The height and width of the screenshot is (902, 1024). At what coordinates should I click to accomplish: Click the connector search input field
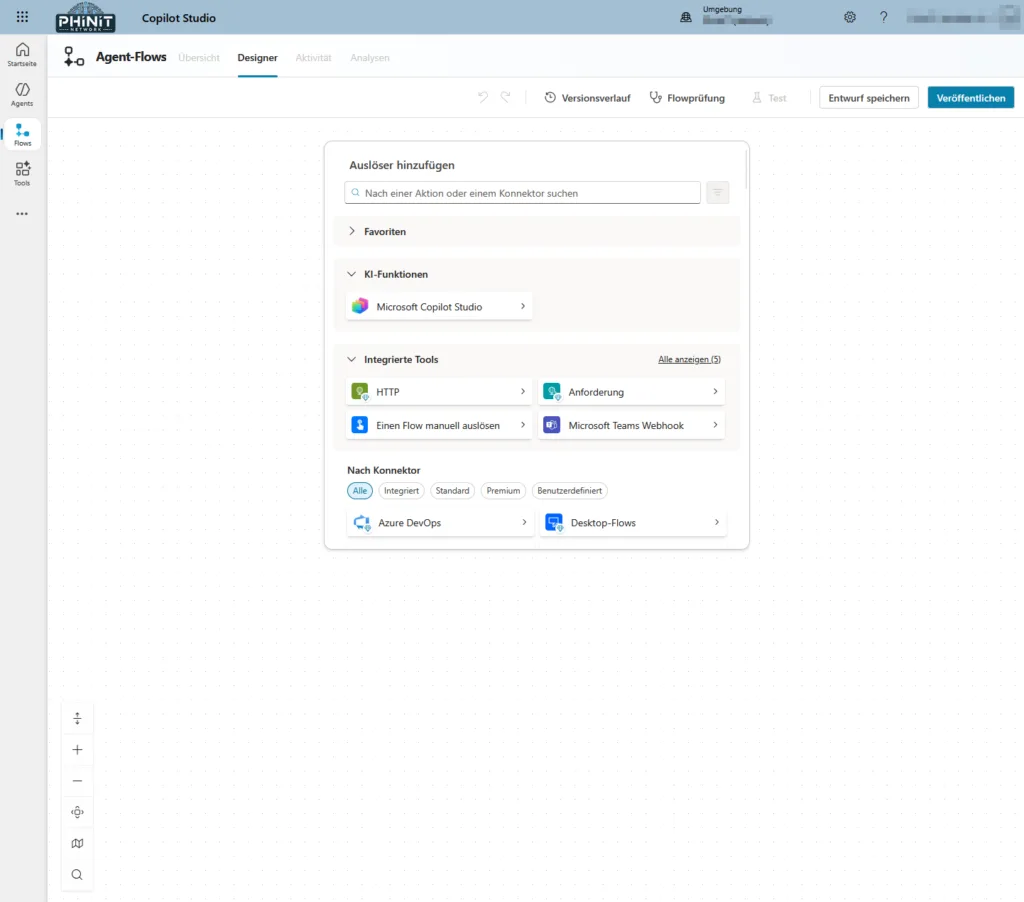coord(522,193)
